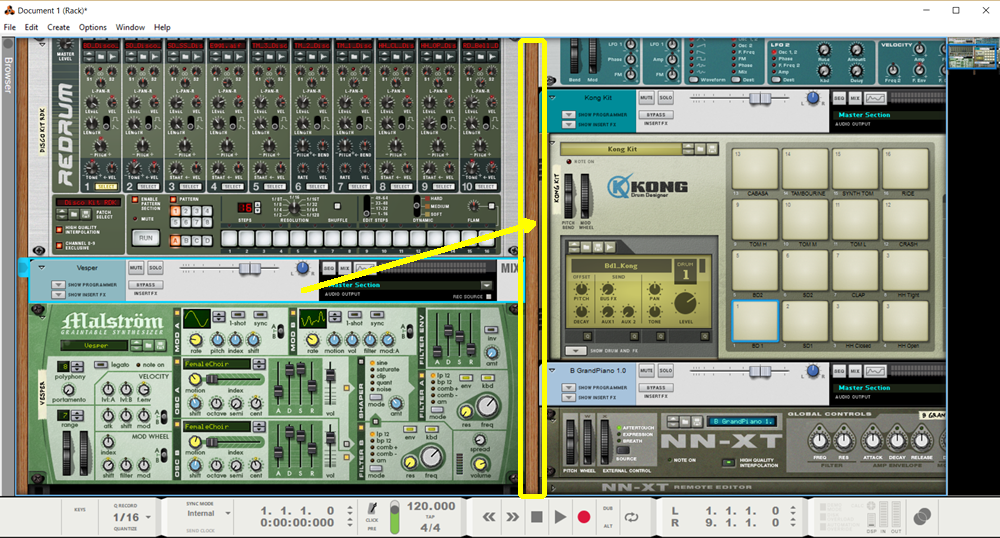Viewport: 1000px width, 538px height.
Task: Click SEQ button on Vesper channel
Action: tap(328, 268)
